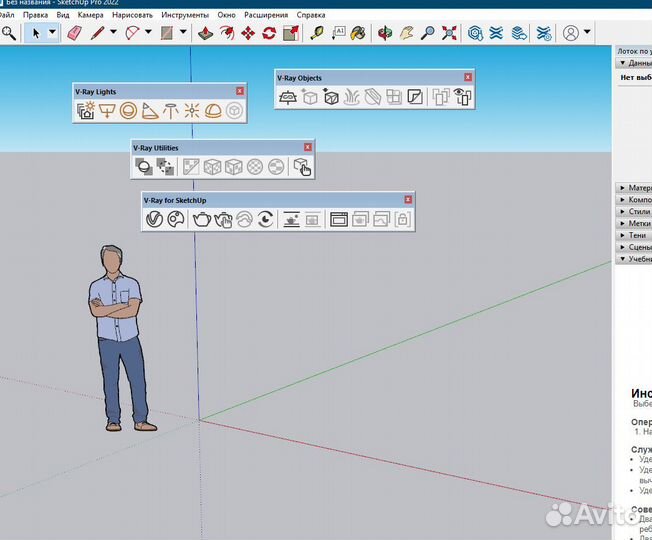652x540 pixels.
Task: Expand the Материалы tray panel
Action: (634, 188)
